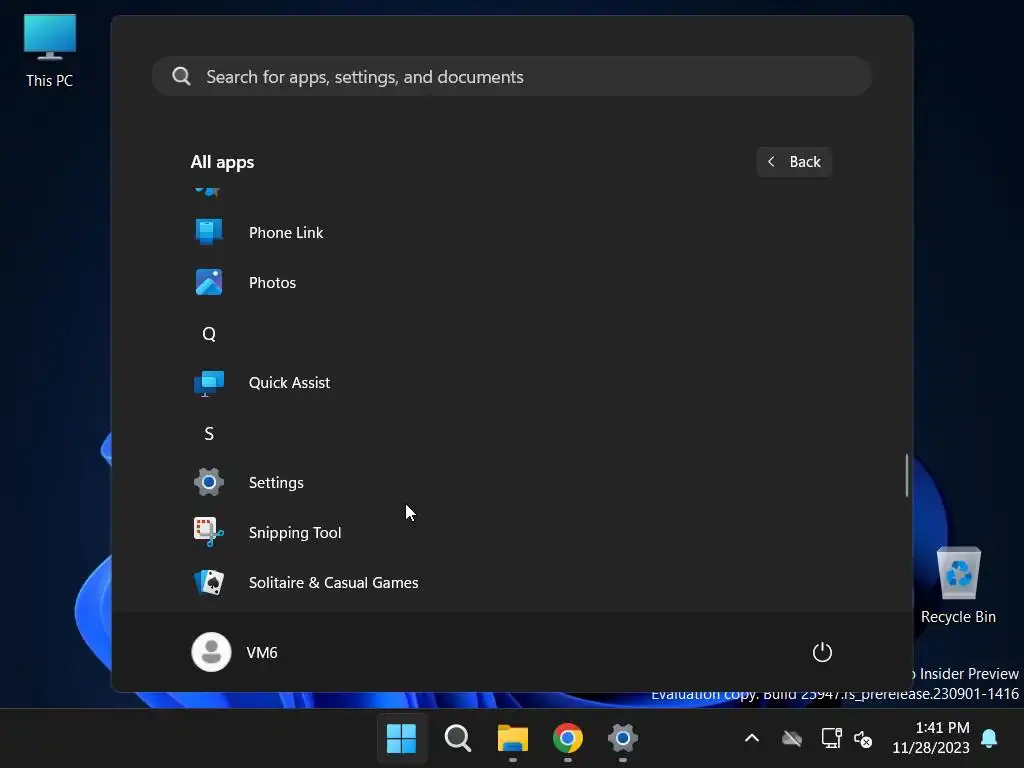The height and width of the screenshot is (768, 1024).
Task: Select the This PC desktop icon
Action: (50, 51)
